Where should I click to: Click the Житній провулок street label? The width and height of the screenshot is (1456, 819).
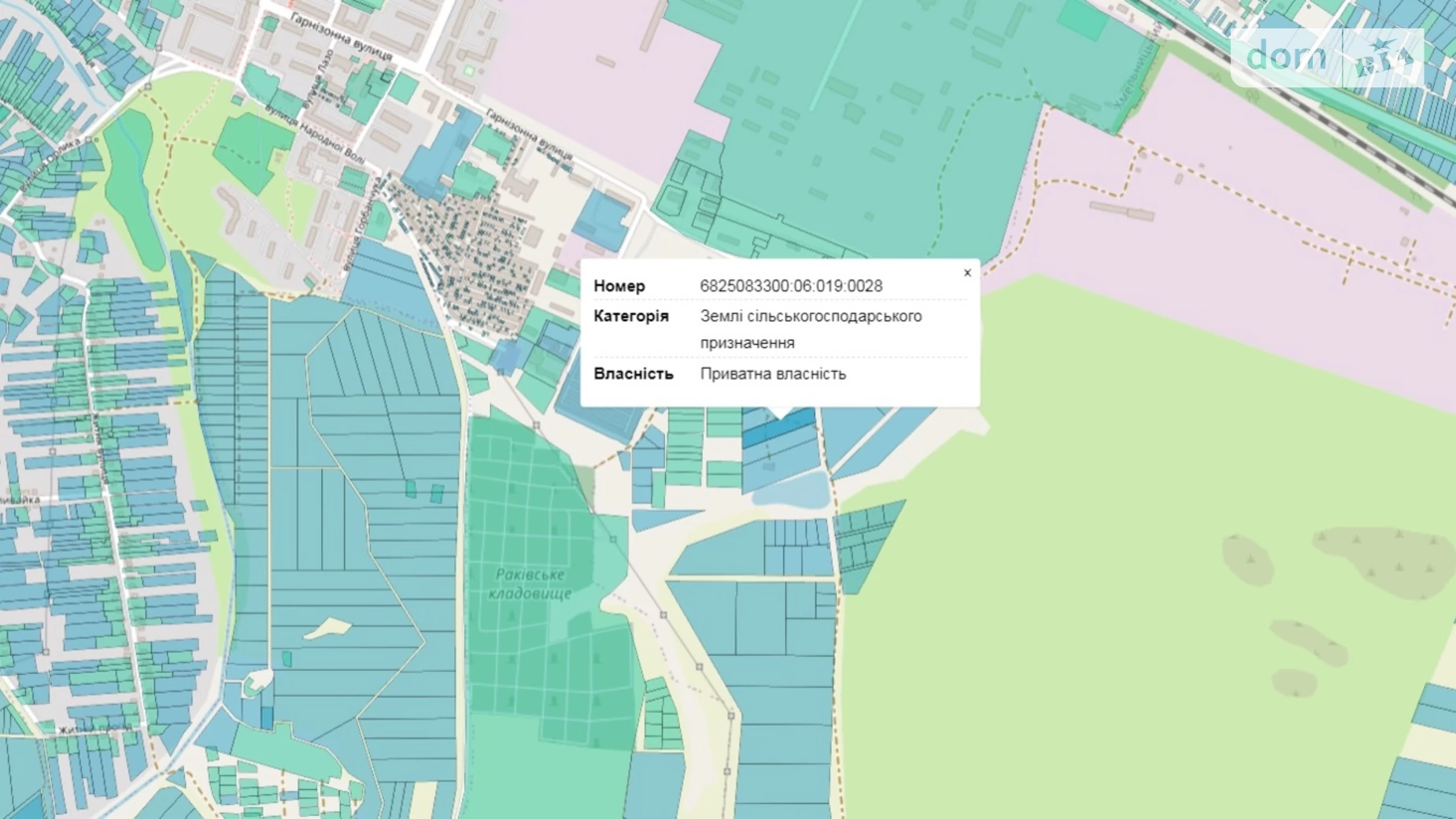coord(94,730)
